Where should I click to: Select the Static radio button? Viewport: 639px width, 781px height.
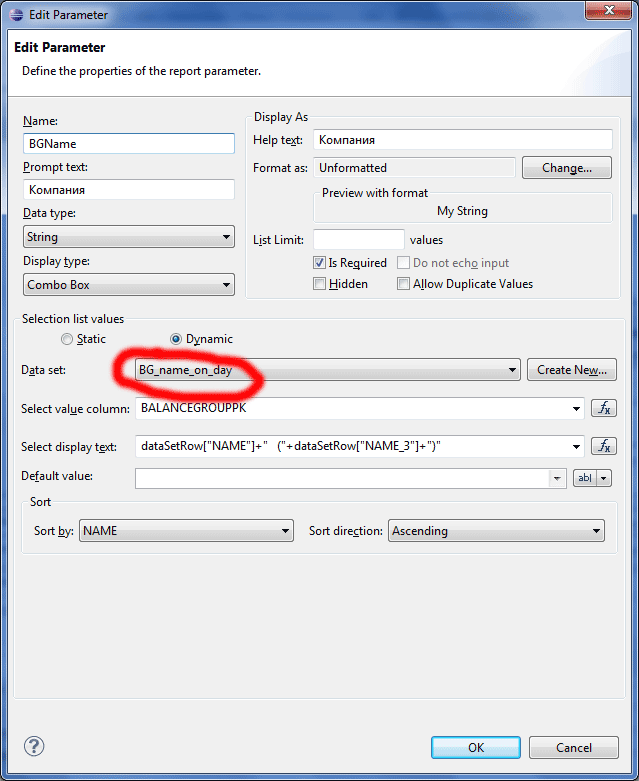point(67,339)
